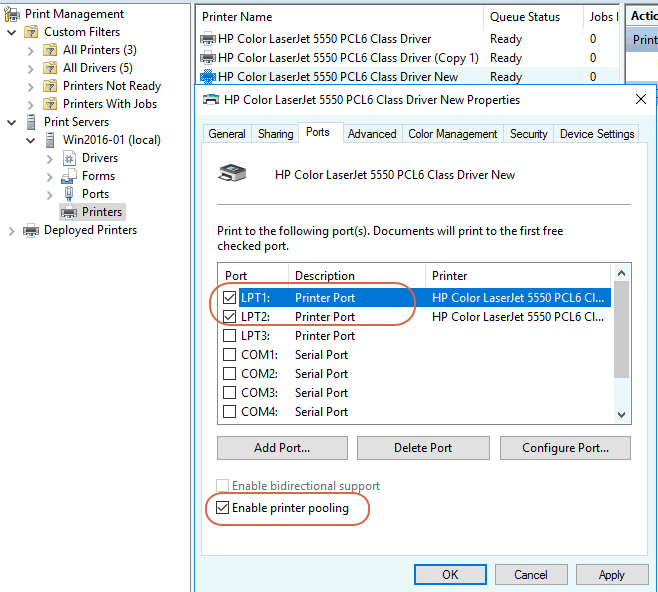The height and width of the screenshot is (592, 658).
Task: Check the COM4 serial port checkbox
Action: tap(230, 412)
